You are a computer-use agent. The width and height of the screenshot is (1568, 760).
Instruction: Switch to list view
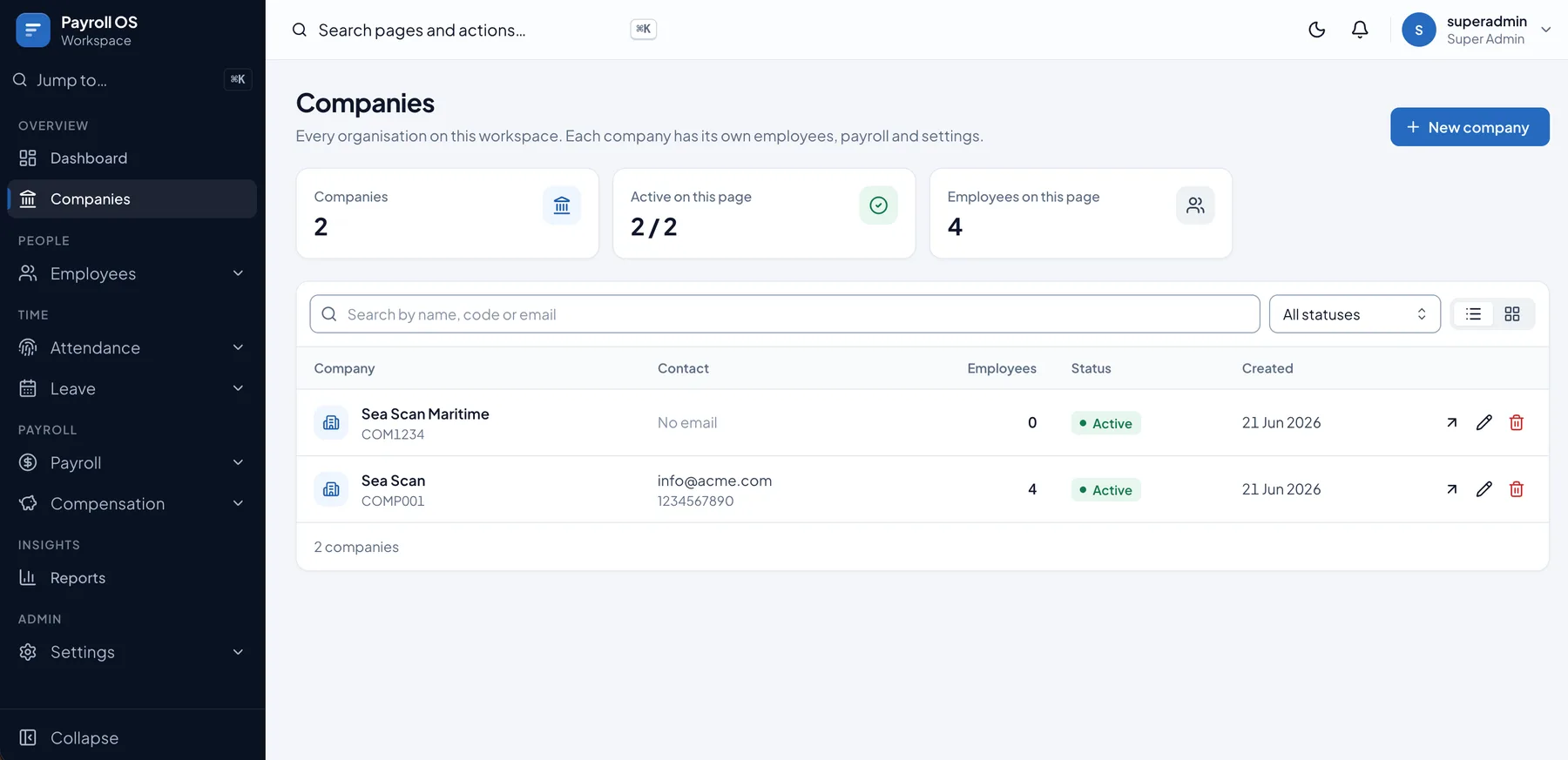pos(1473,314)
